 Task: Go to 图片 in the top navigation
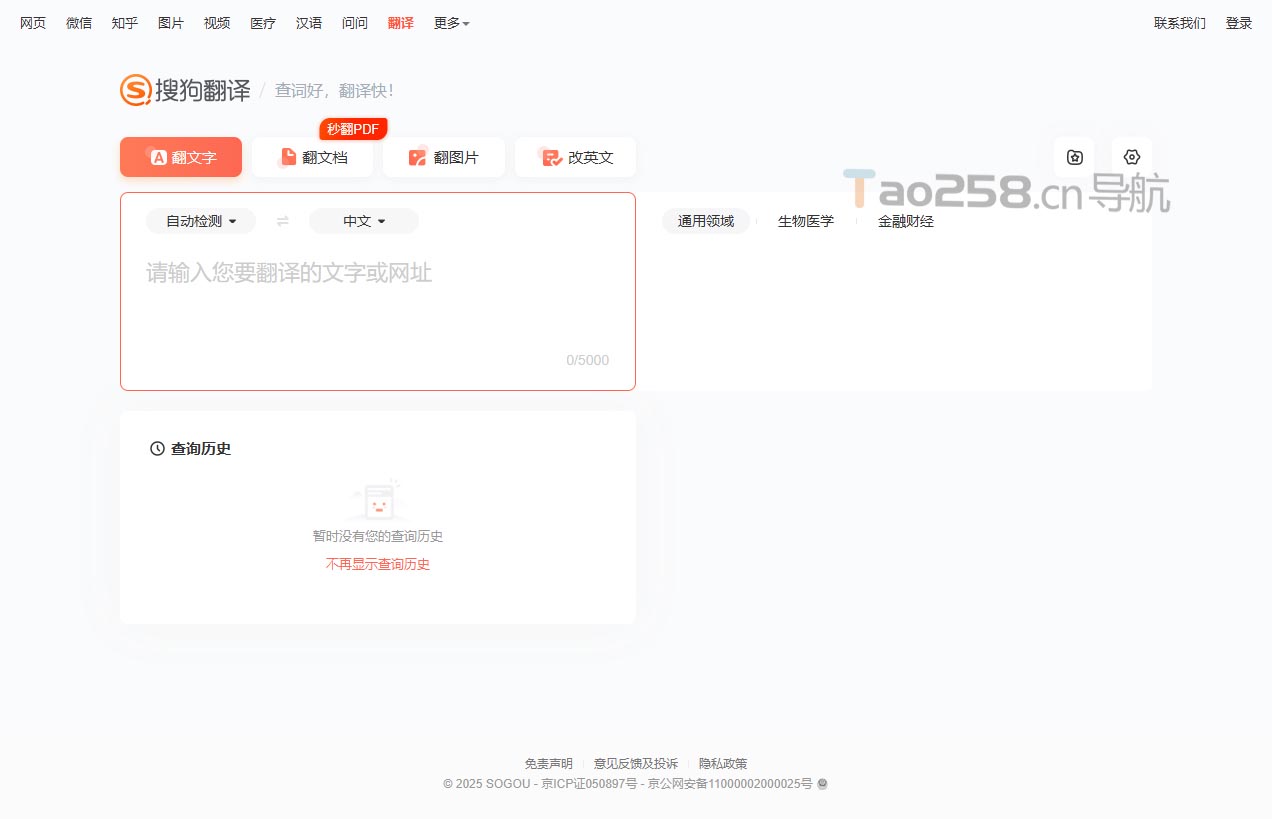[171, 23]
